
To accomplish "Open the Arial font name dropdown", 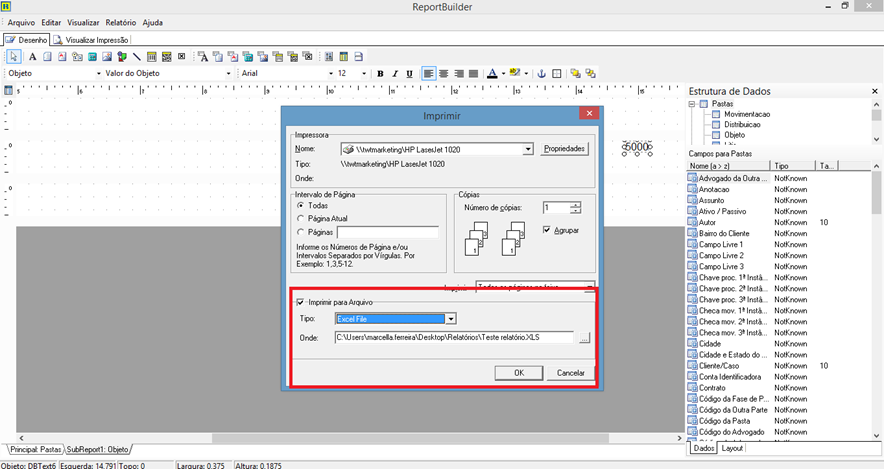I will 331,73.
